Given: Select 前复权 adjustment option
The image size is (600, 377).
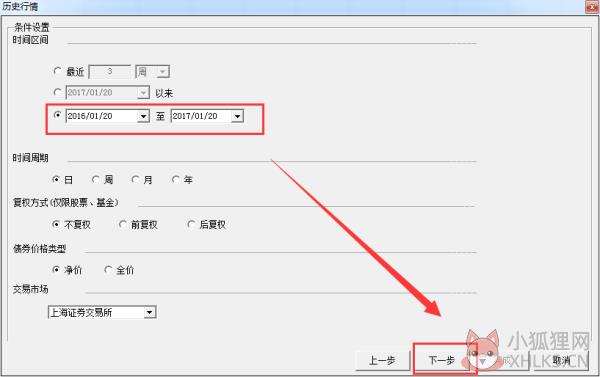Looking at the screenshot, I should coord(123,224).
